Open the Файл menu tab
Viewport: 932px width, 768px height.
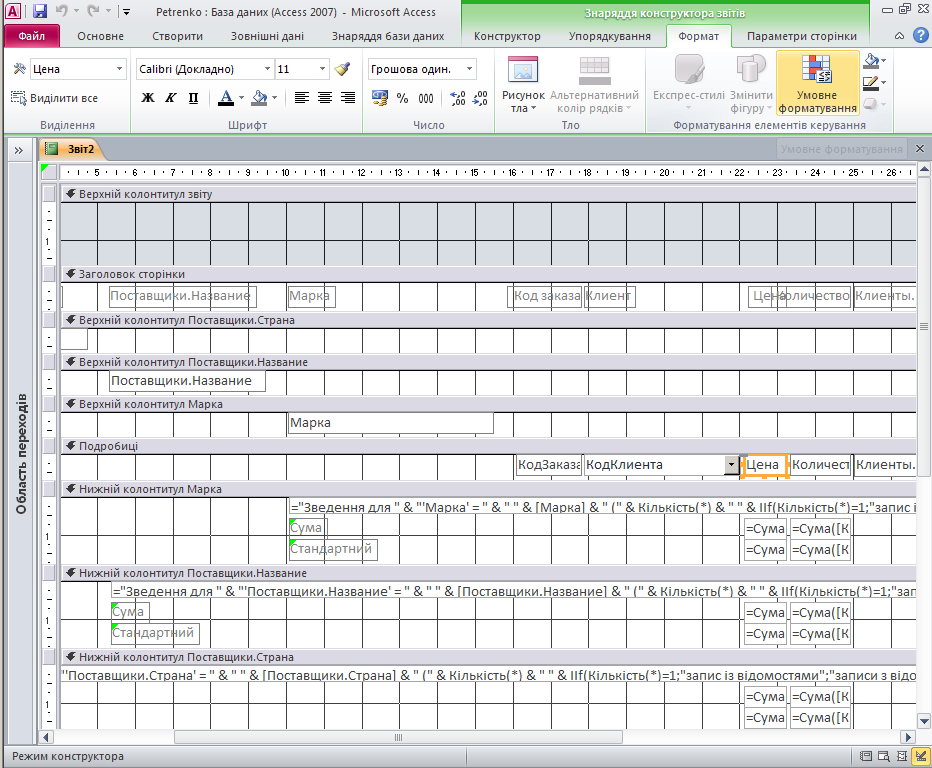click(x=32, y=36)
